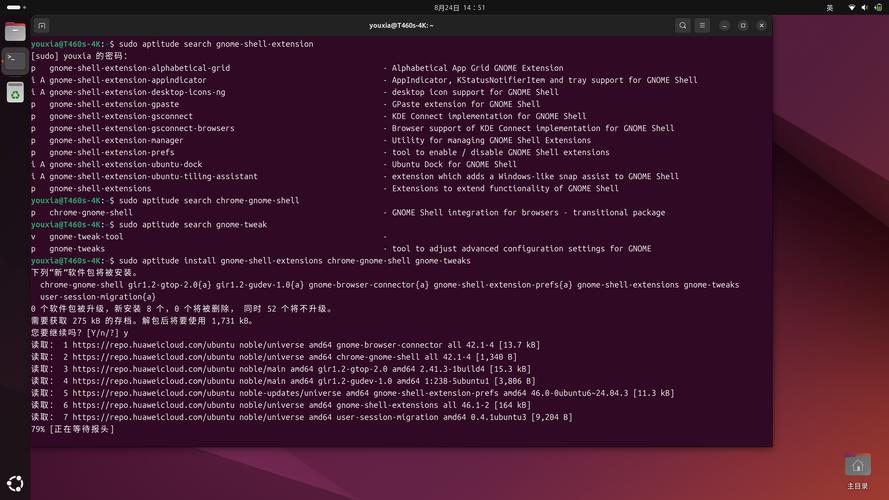The width and height of the screenshot is (889, 500).
Task: Open the Home folder desktop icon
Action: click(x=857, y=471)
